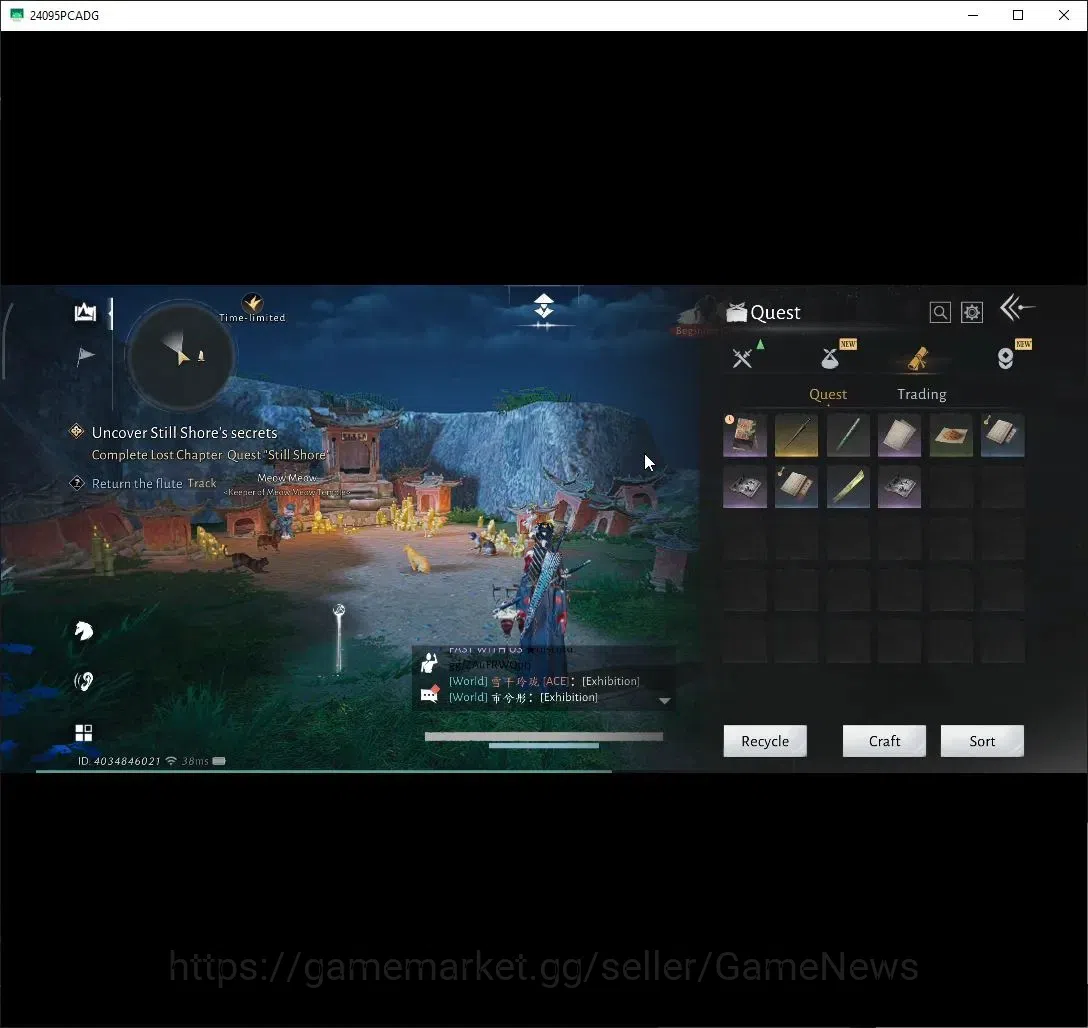
Task: Switch to the Trading tab
Action: [x=921, y=394]
